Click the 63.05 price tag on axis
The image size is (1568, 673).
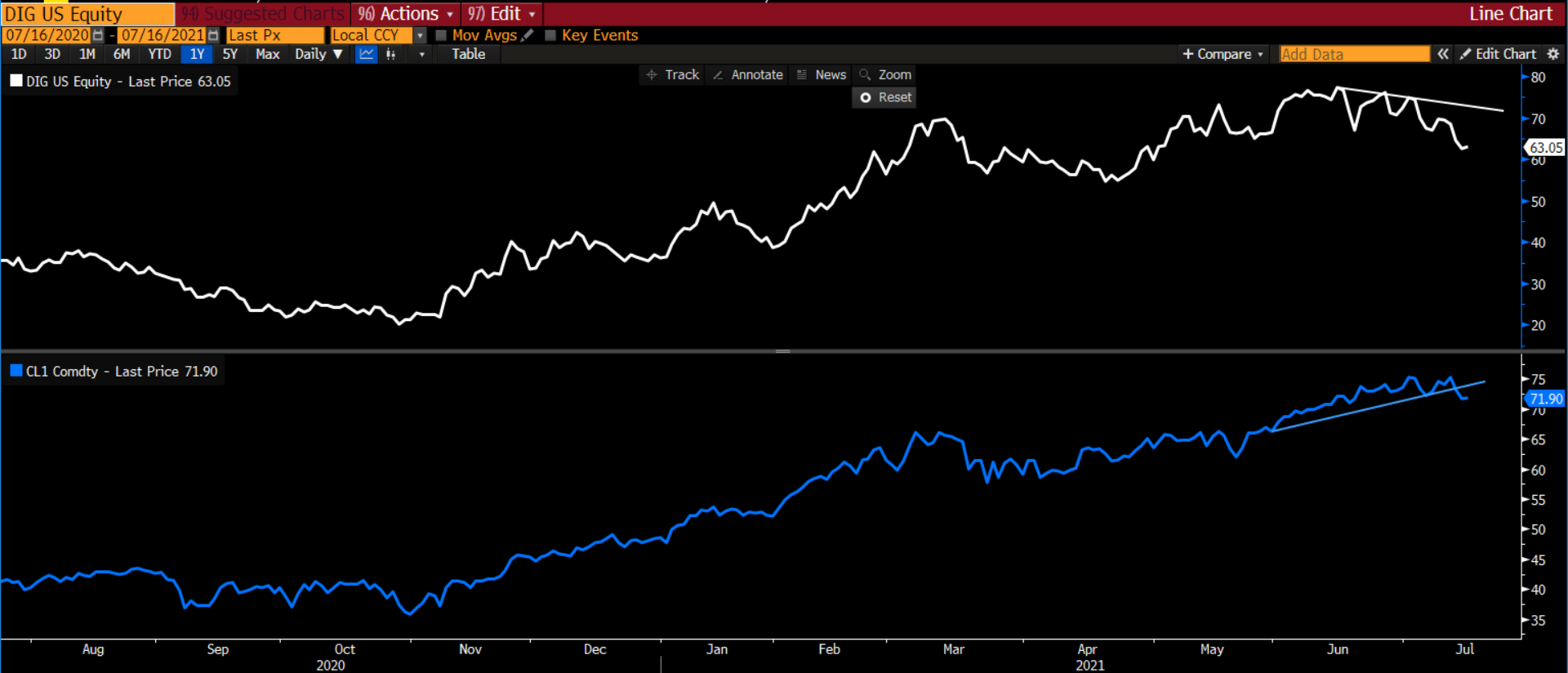point(1545,147)
